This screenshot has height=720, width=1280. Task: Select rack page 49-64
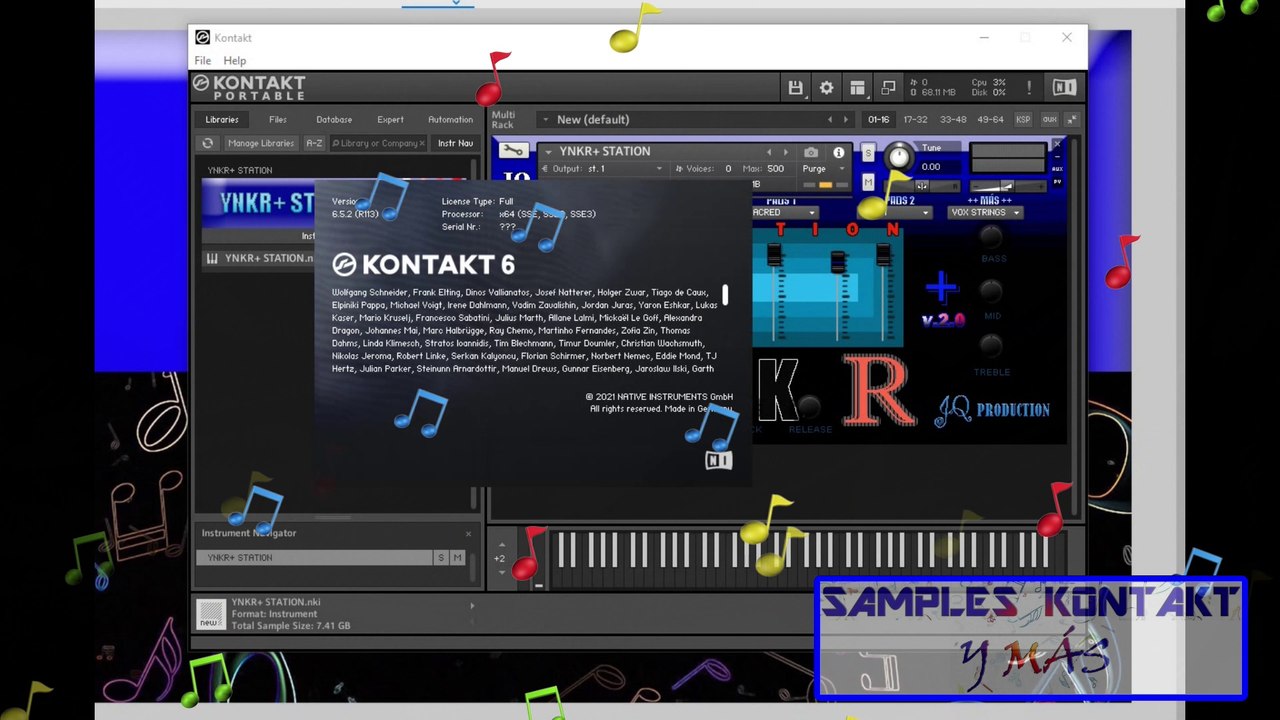(x=990, y=119)
